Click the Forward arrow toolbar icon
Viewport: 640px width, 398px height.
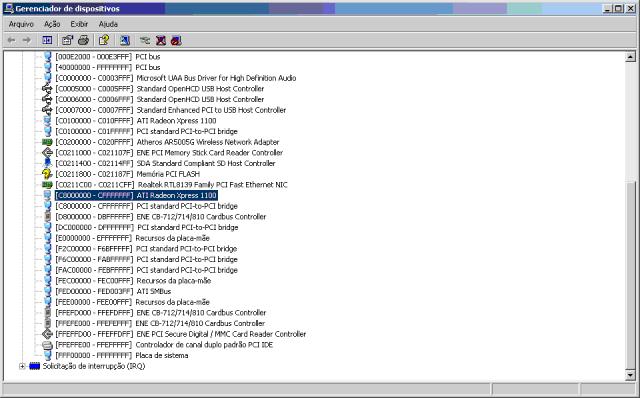(x=27, y=40)
